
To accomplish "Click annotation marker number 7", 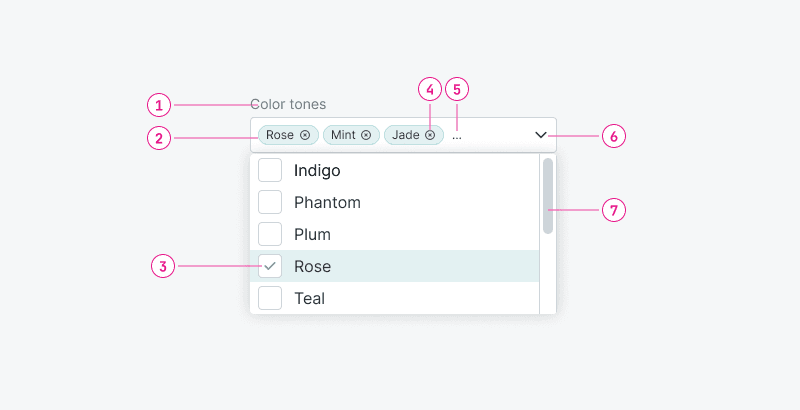I will (x=614, y=210).
